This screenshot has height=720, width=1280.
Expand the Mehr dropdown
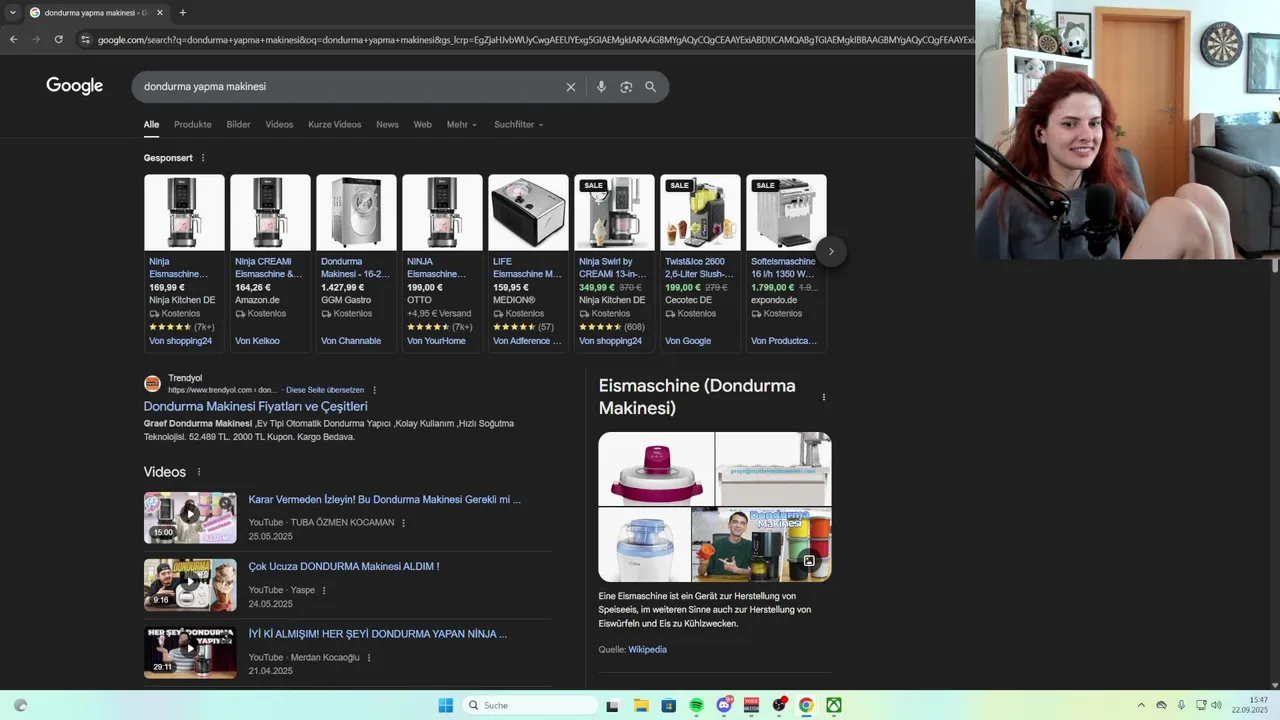462,125
